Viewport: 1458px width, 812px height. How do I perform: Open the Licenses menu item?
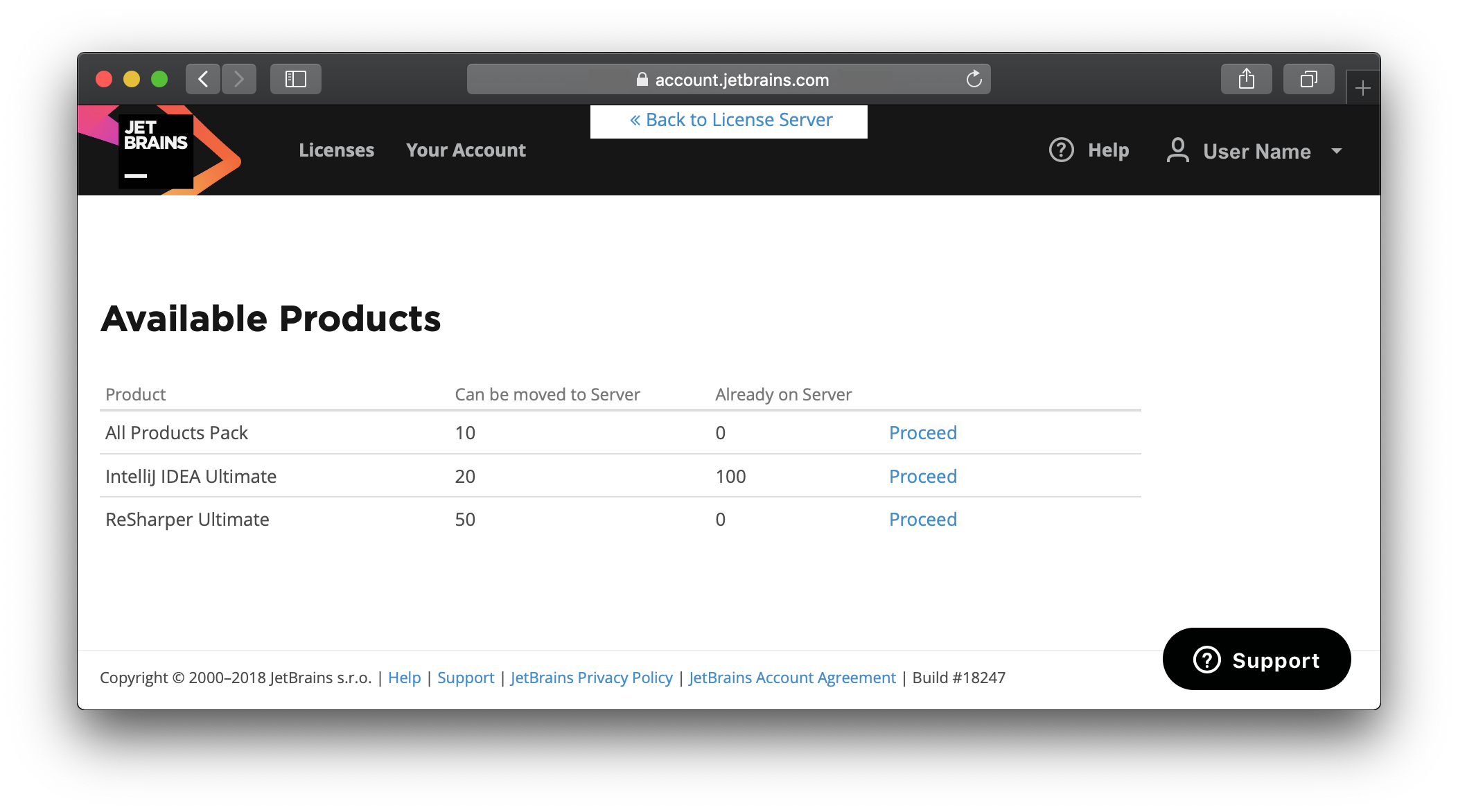point(335,150)
